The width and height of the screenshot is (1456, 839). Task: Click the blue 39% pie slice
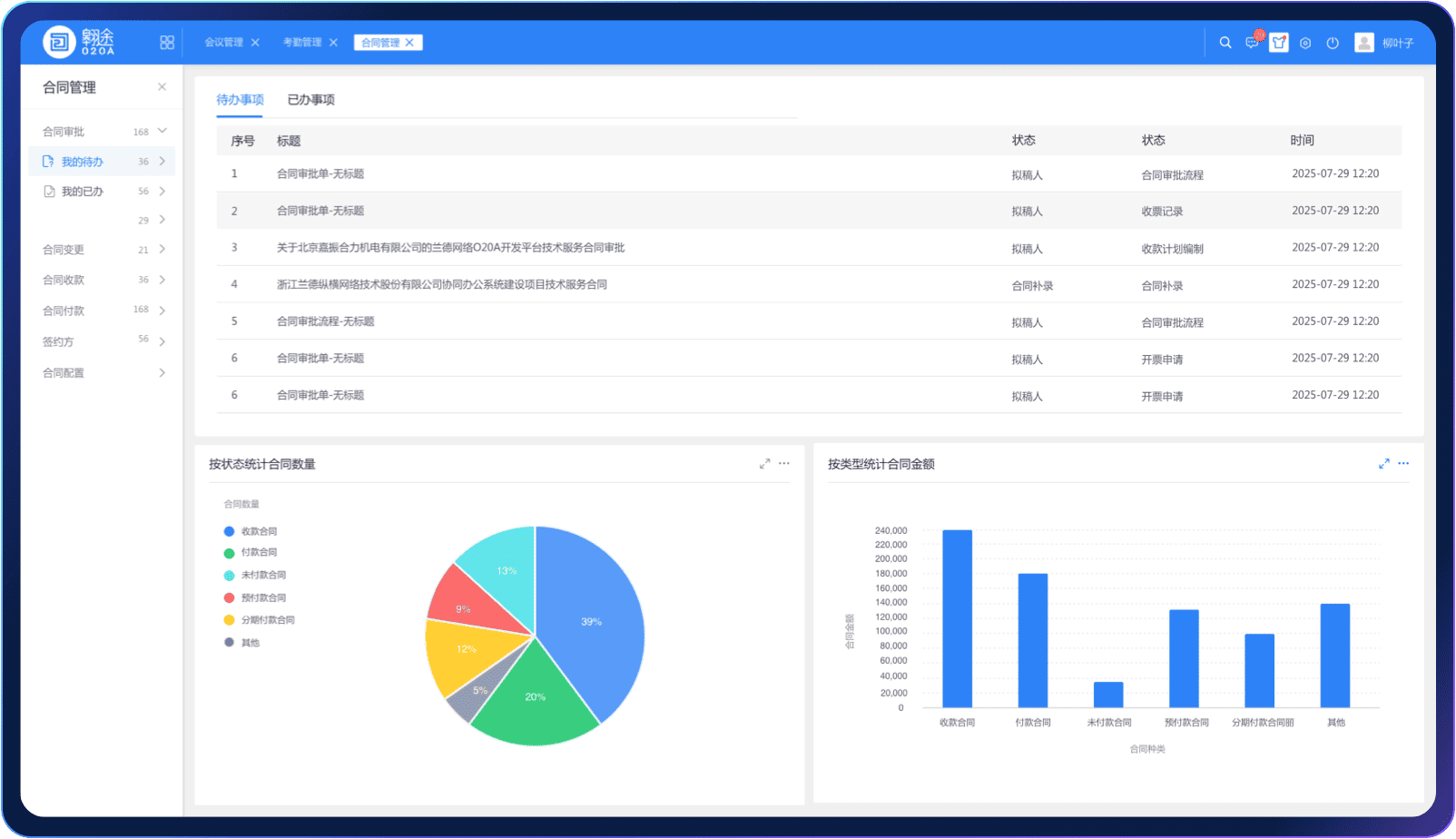tap(590, 622)
